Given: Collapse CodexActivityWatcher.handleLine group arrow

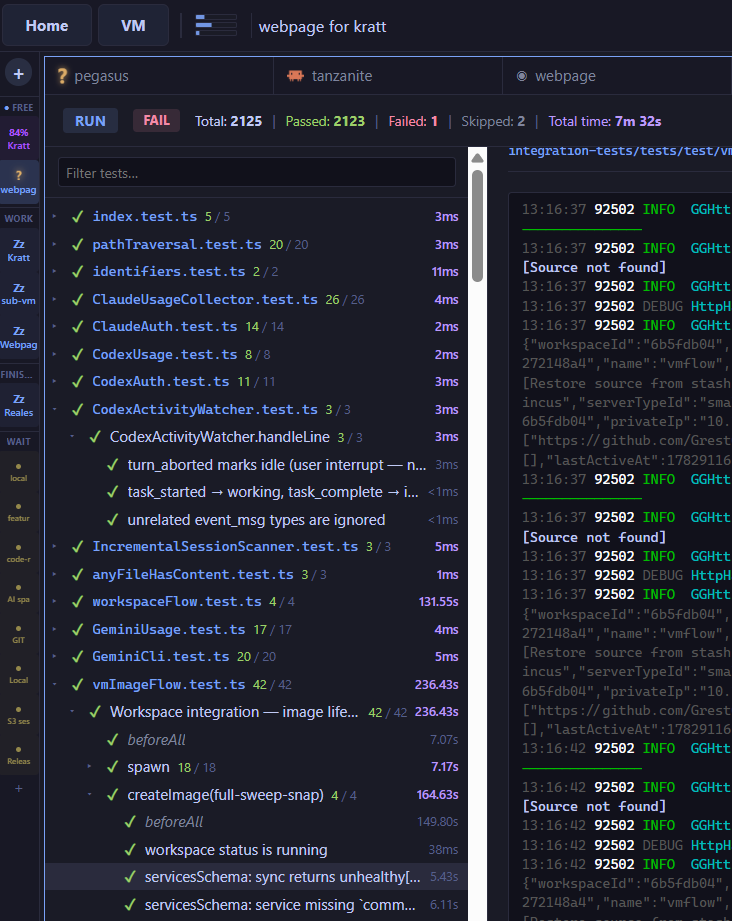Looking at the screenshot, I should tap(72, 436).
